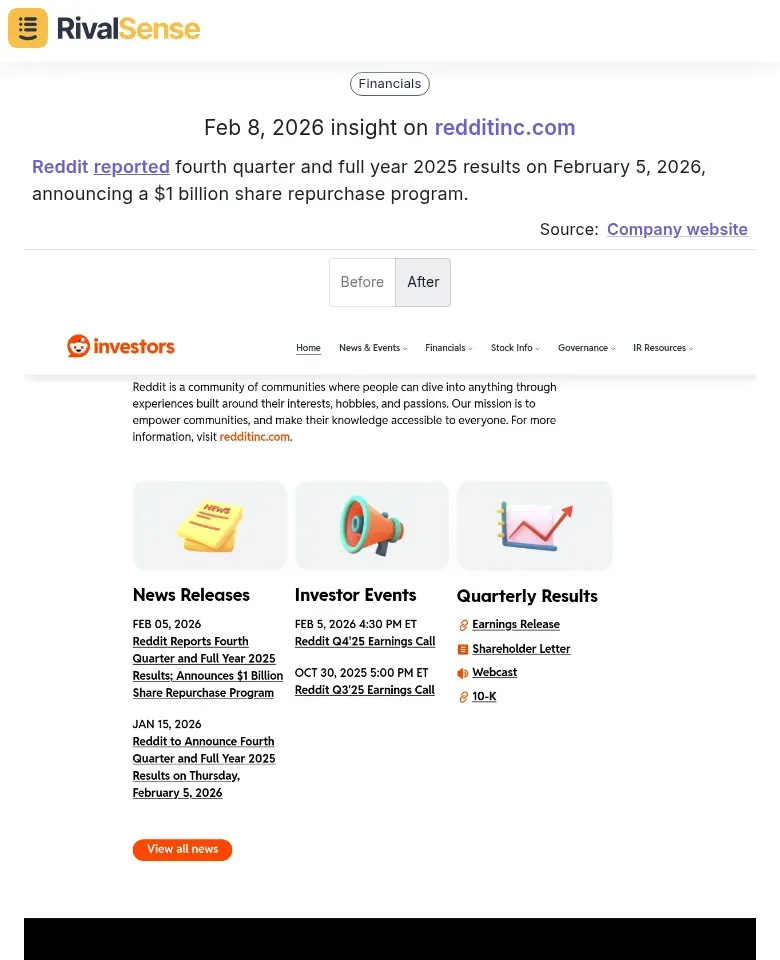
Task: Click the RivalSense logo icon
Action: [27, 28]
